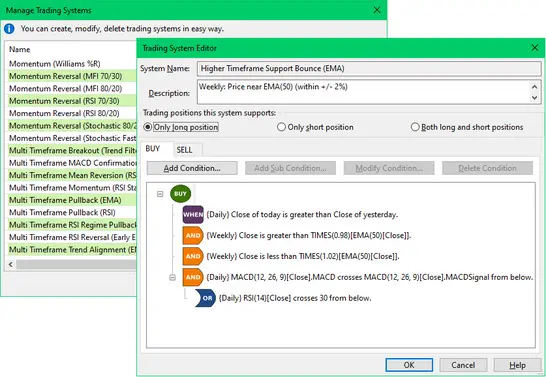
Task: Choose Only short position option
Action: [315, 127]
